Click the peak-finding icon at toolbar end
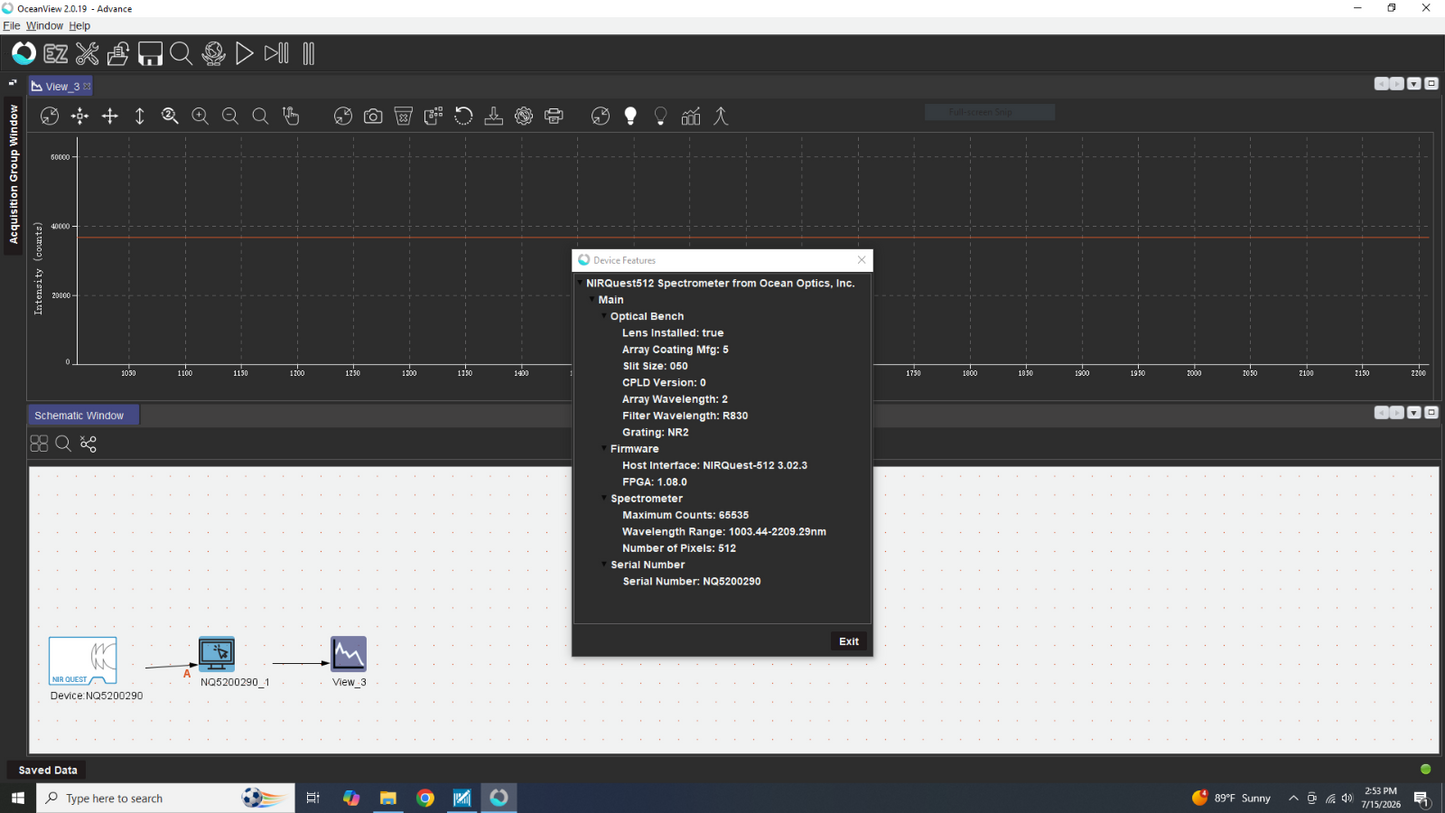1445x813 pixels. 721,116
